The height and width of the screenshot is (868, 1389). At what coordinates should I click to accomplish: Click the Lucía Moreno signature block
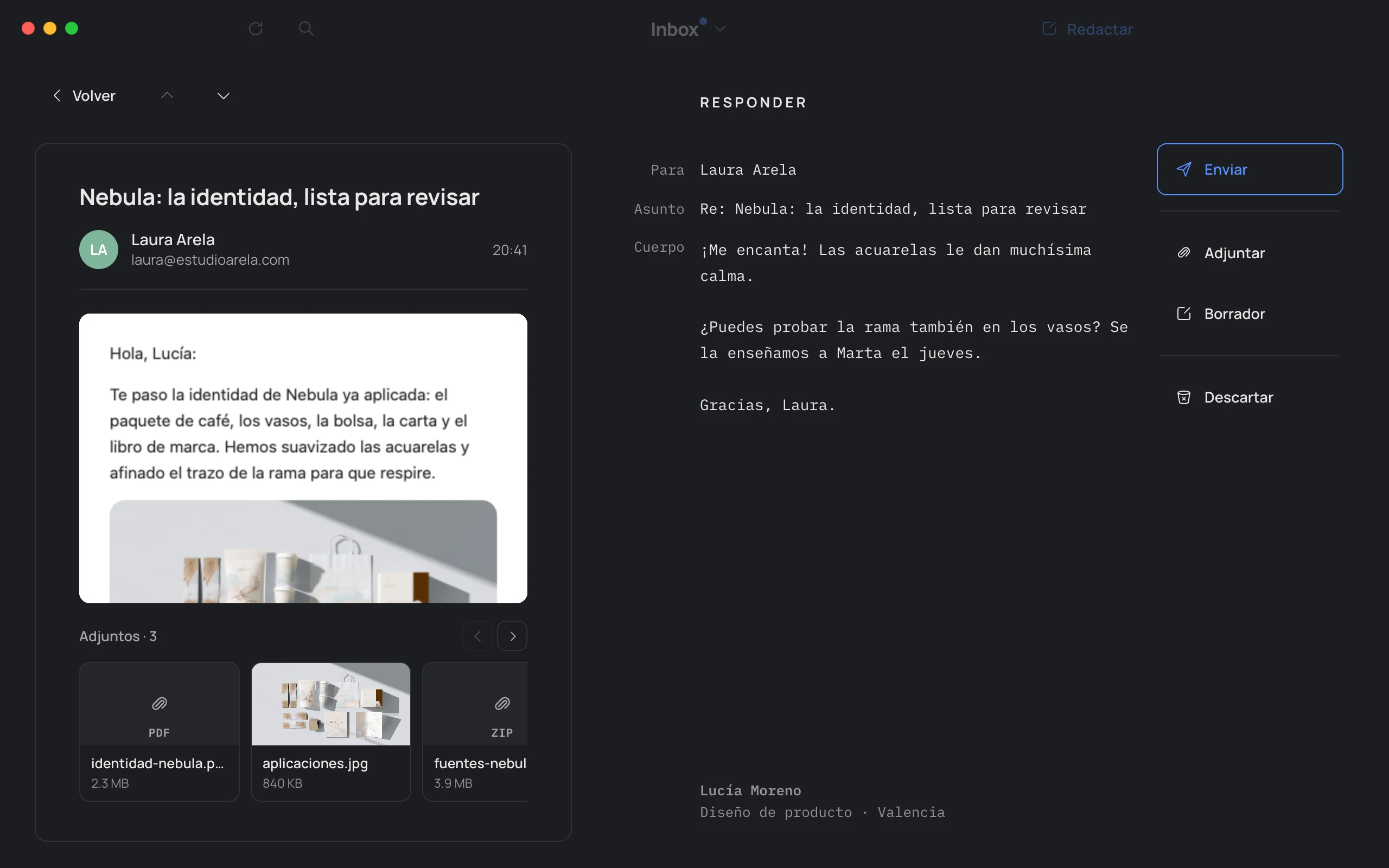coord(822,801)
